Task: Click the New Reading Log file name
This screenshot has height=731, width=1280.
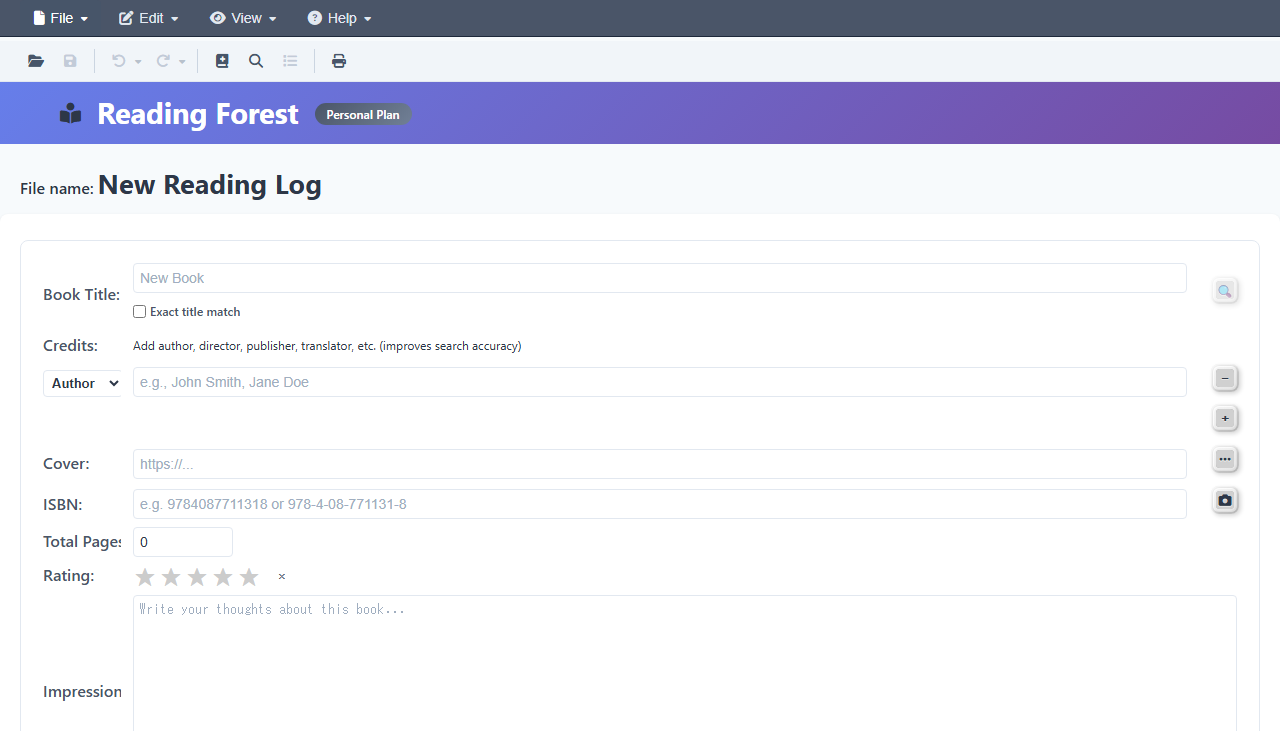Action: [x=210, y=185]
